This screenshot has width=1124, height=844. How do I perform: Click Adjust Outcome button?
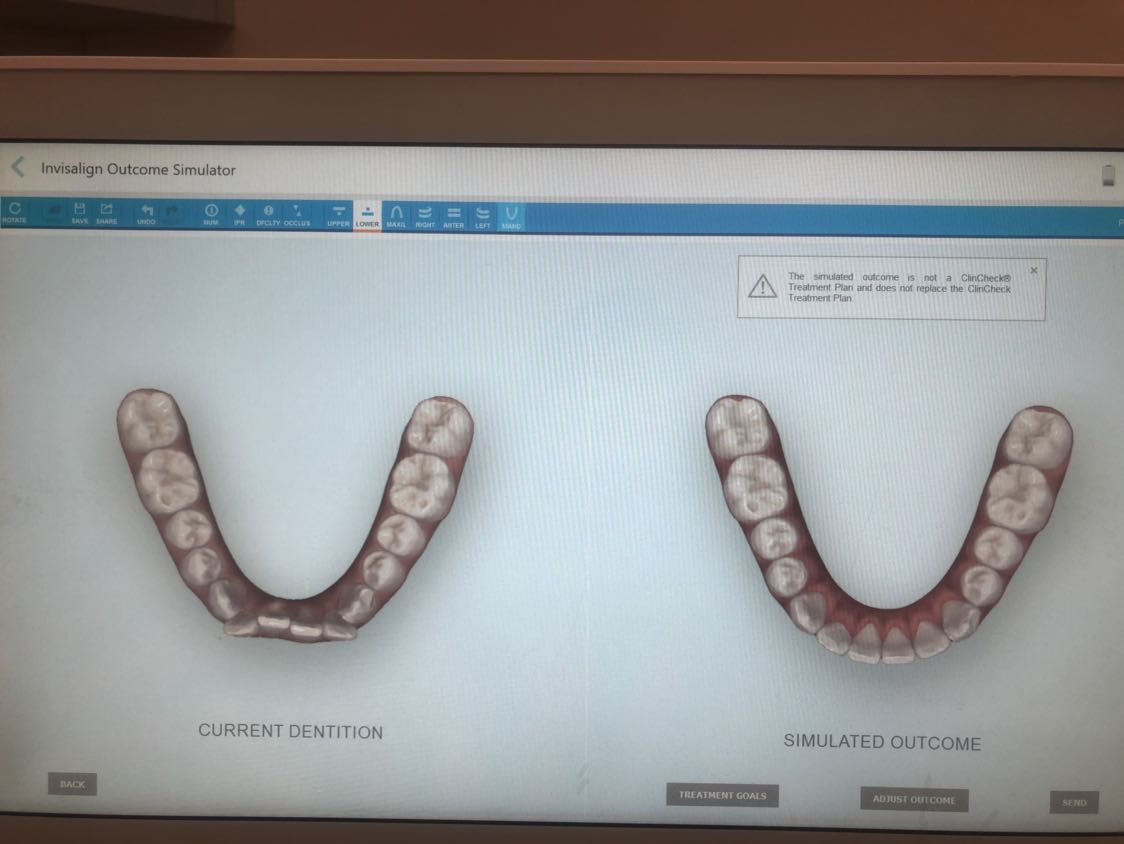pyautogui.click(x=914, y=800)
